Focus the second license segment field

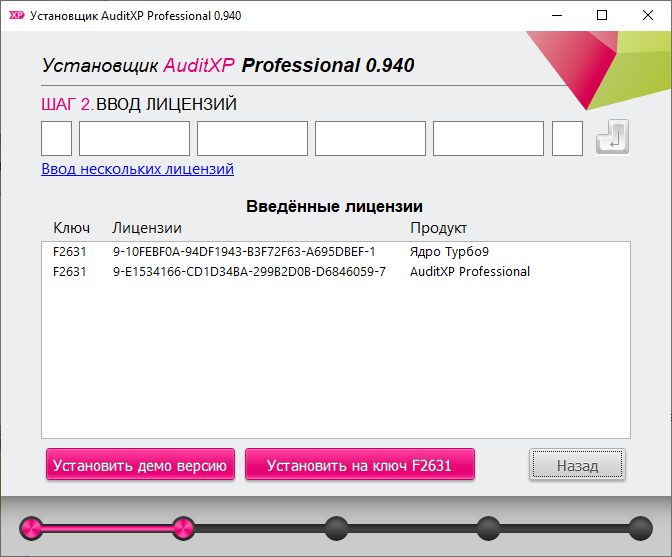135,138
